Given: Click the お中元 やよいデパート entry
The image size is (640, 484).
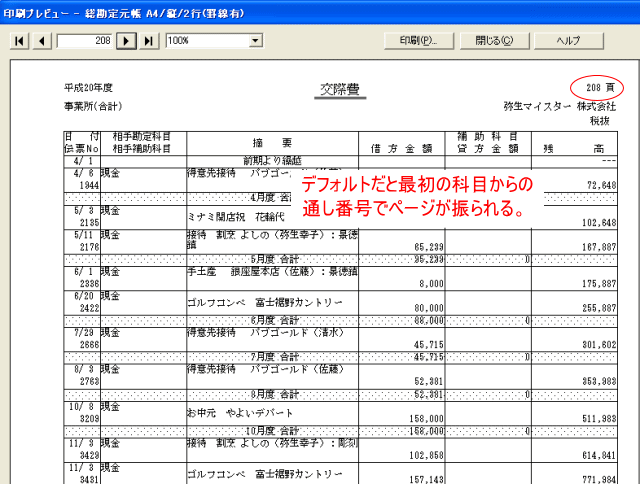Looking at the screenshot, I should point(240,413).
